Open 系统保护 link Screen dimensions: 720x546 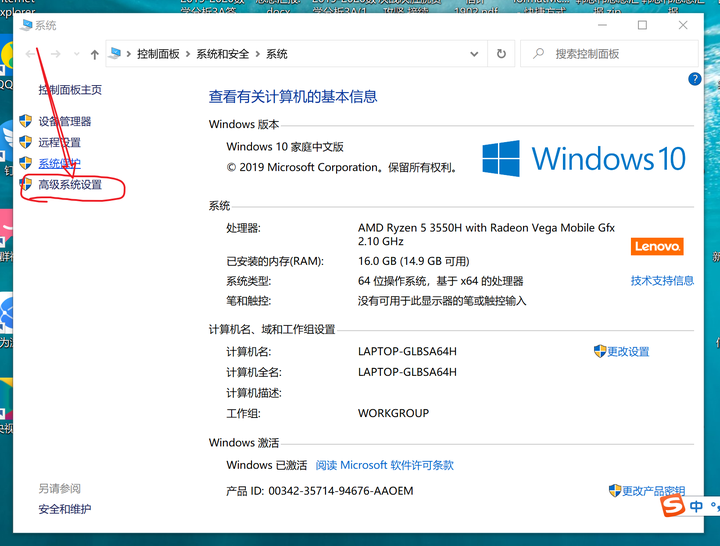click(60, 163)
